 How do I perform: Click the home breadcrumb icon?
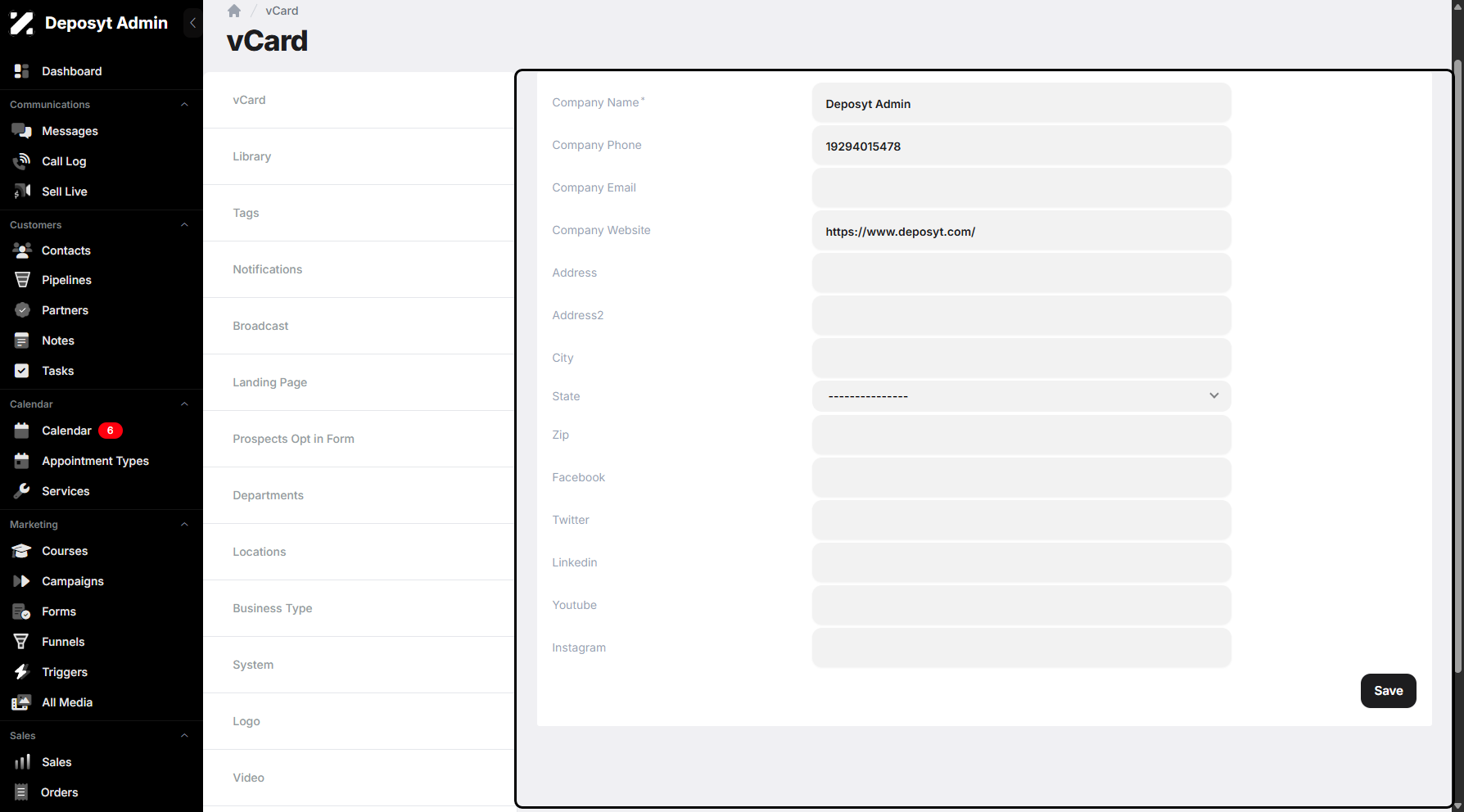coord(234,11)
